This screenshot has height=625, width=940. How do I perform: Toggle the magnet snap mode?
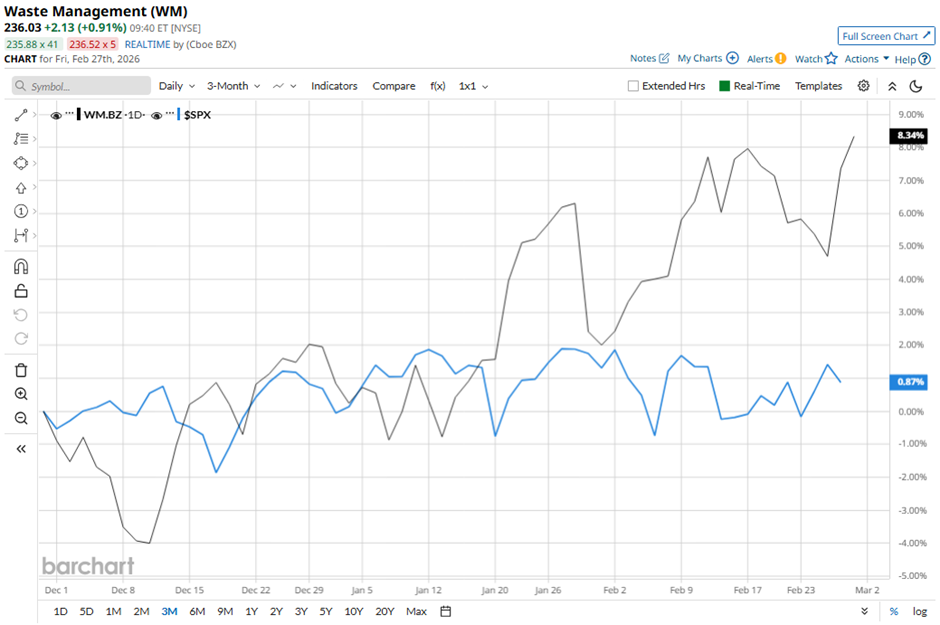pyautogui.click(x=21, y=267)
